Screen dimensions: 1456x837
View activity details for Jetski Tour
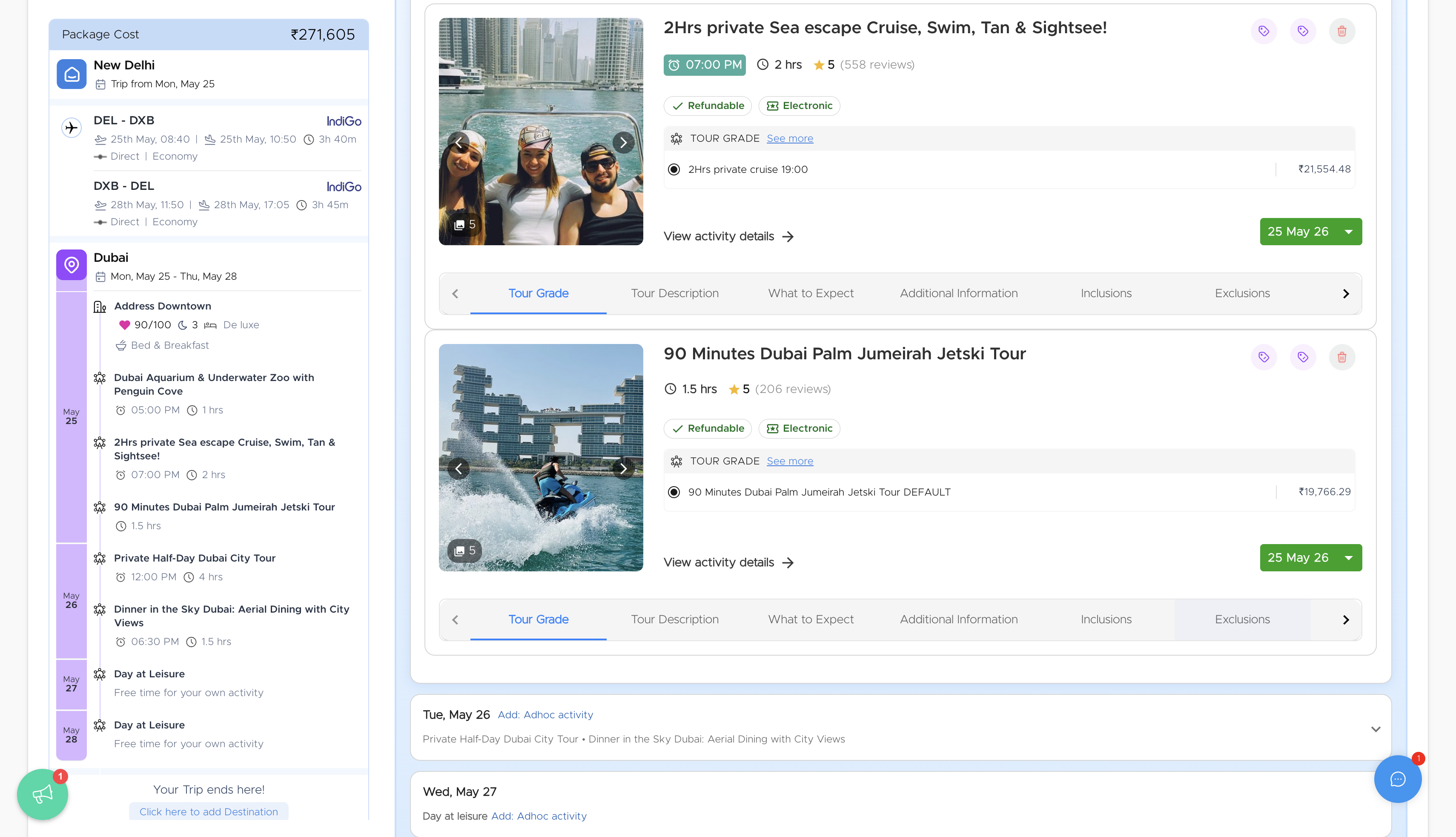click(x=728, y=562)
